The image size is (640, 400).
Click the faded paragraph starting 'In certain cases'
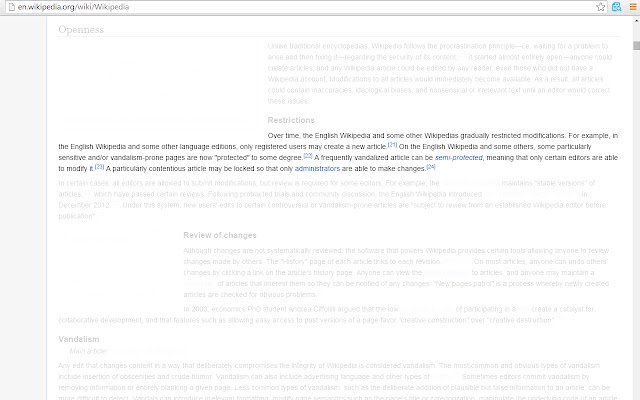click(331, 200)
